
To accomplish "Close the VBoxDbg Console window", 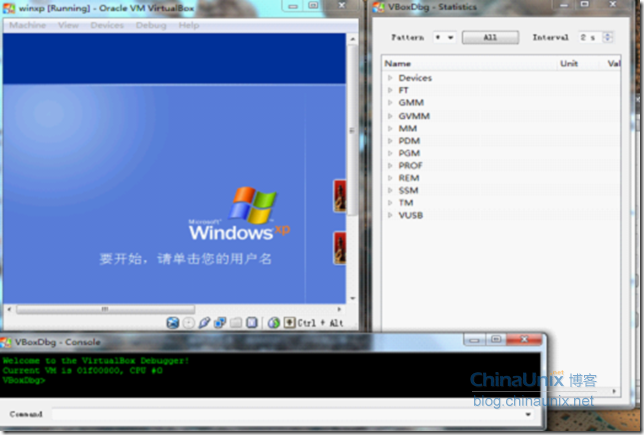I will click(524, 339).
